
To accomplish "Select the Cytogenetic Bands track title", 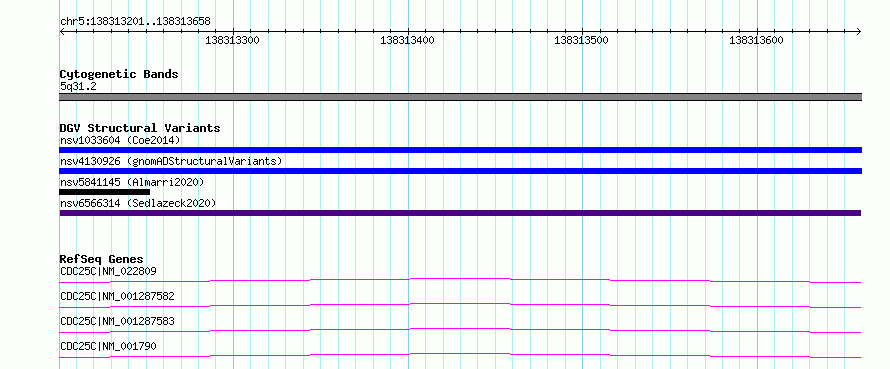I will [119, 74].
